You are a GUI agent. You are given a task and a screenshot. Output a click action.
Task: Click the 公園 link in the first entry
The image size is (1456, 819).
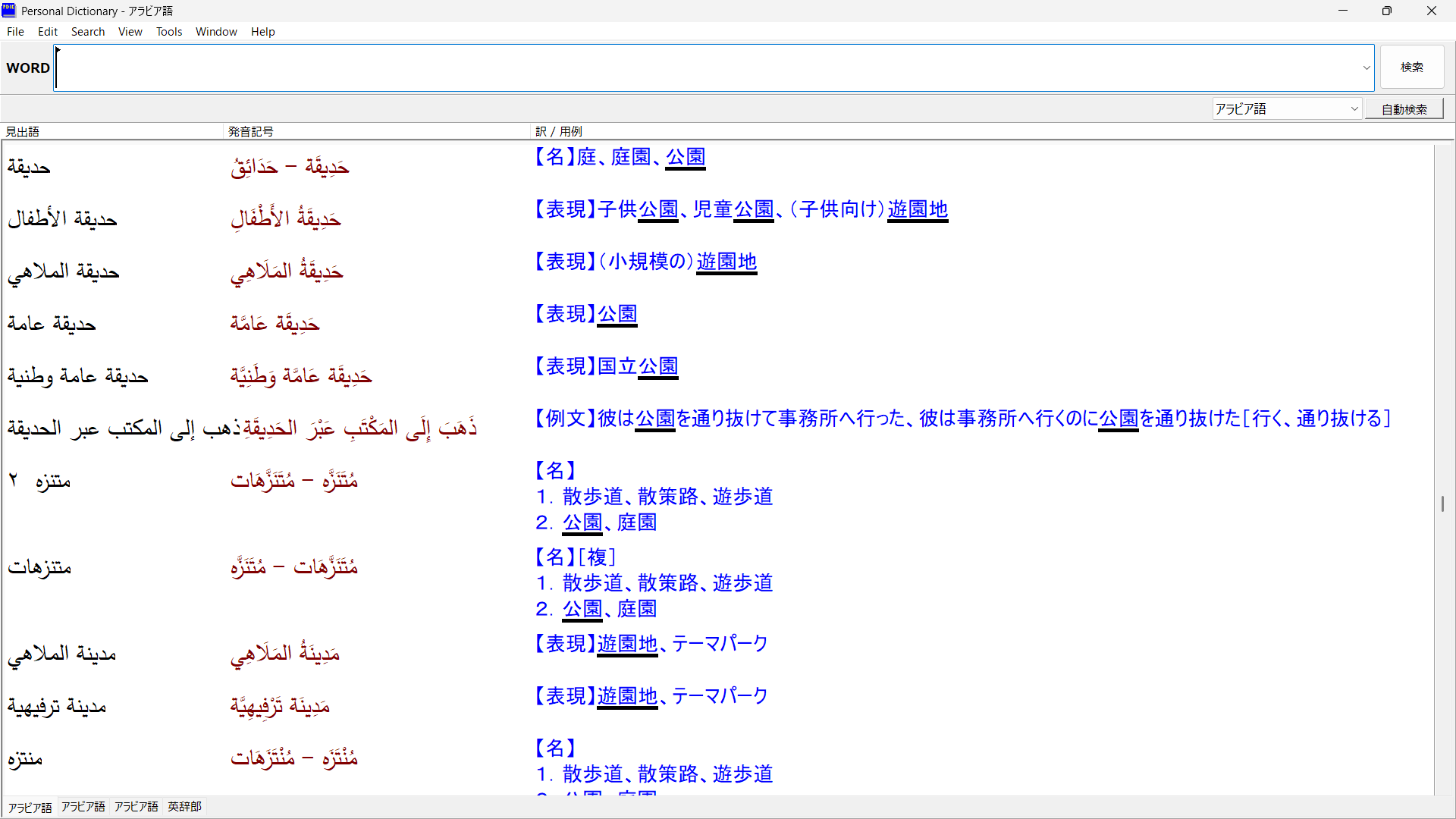pos(686,157)
